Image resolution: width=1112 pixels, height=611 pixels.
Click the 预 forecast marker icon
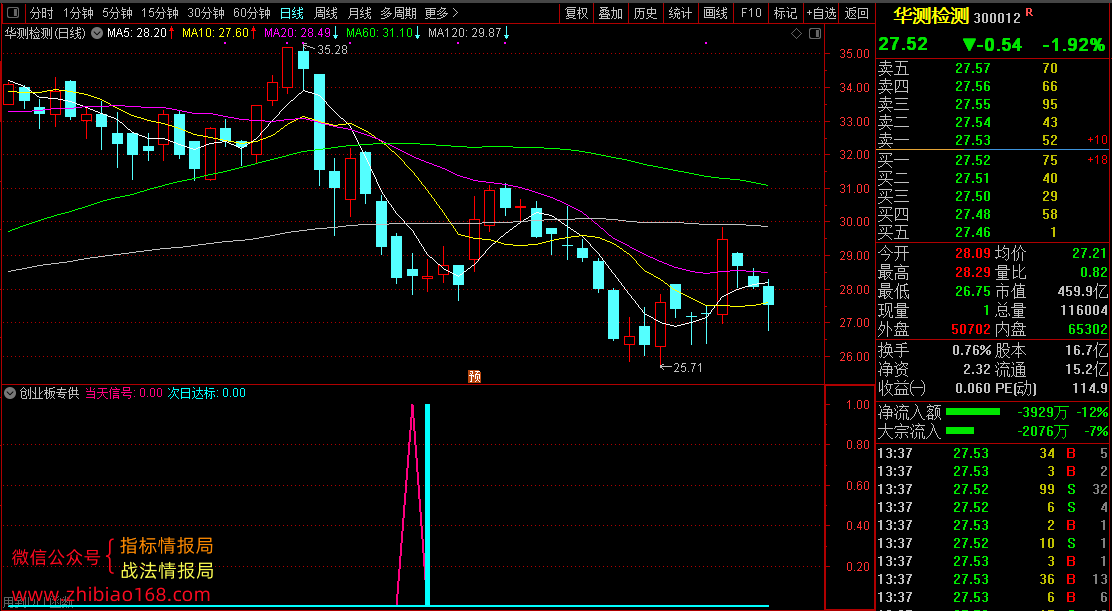pos(474,376)
